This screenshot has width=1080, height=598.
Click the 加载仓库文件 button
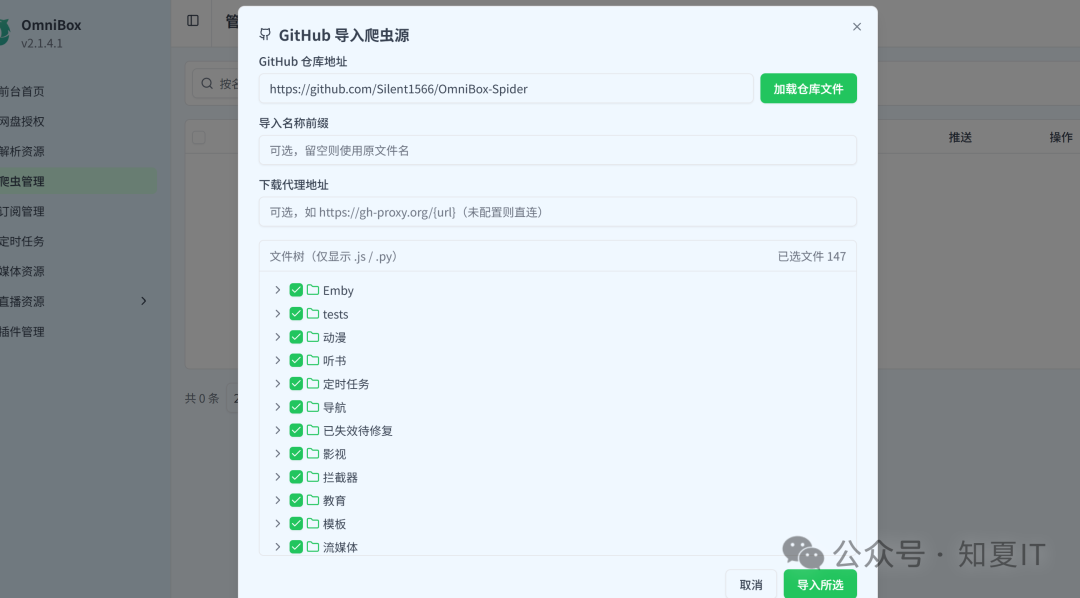pyautogui.click(x=809, y=88)
